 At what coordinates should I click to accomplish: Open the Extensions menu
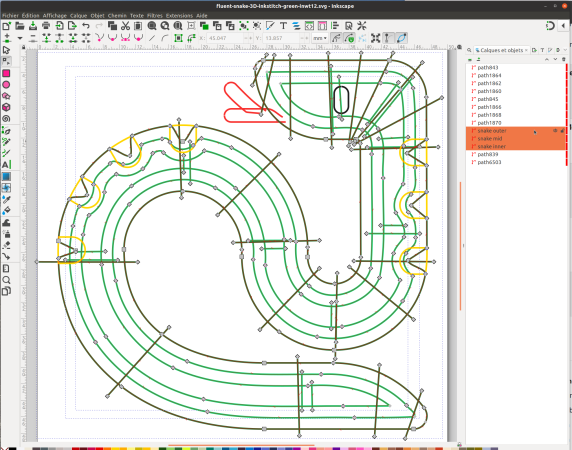[x=179, y=16]
